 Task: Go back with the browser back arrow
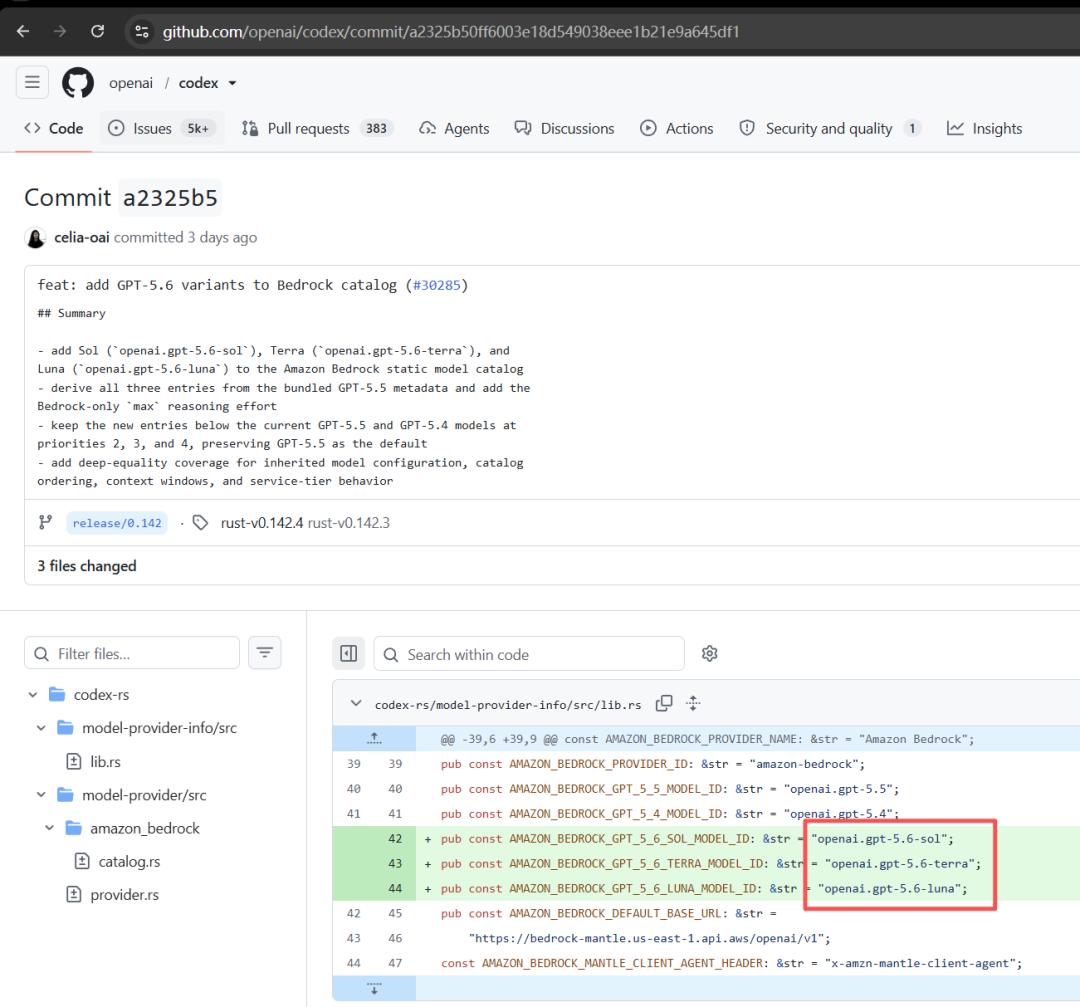pos(23,31)
